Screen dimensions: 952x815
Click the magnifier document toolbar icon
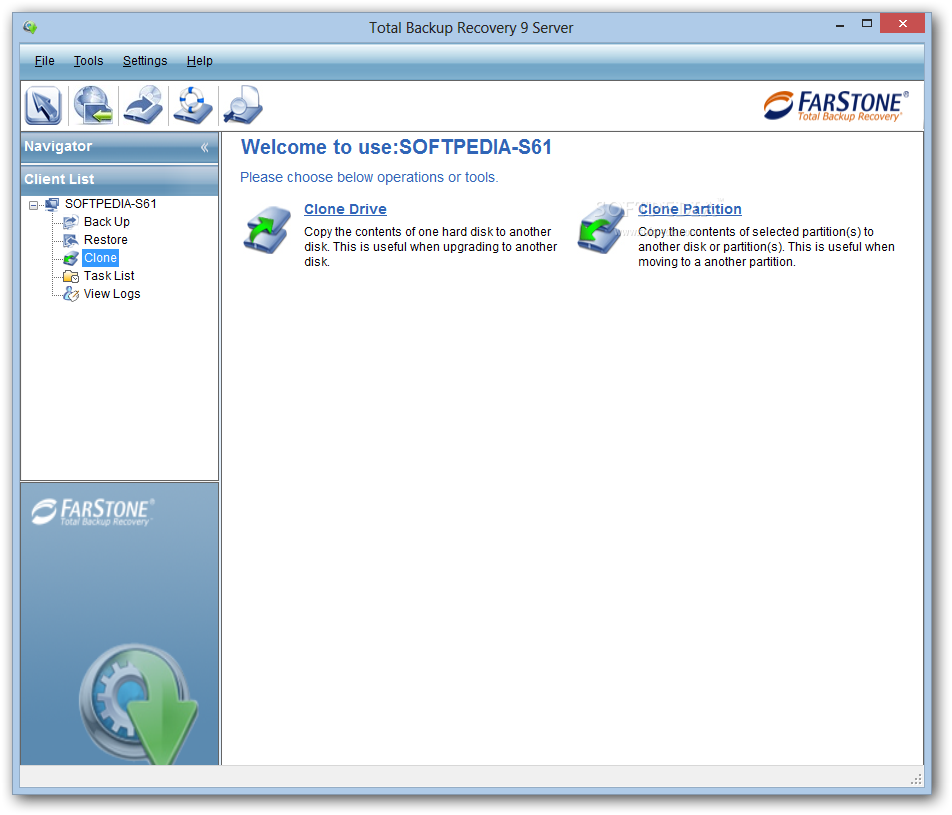(x=242, y=105)
